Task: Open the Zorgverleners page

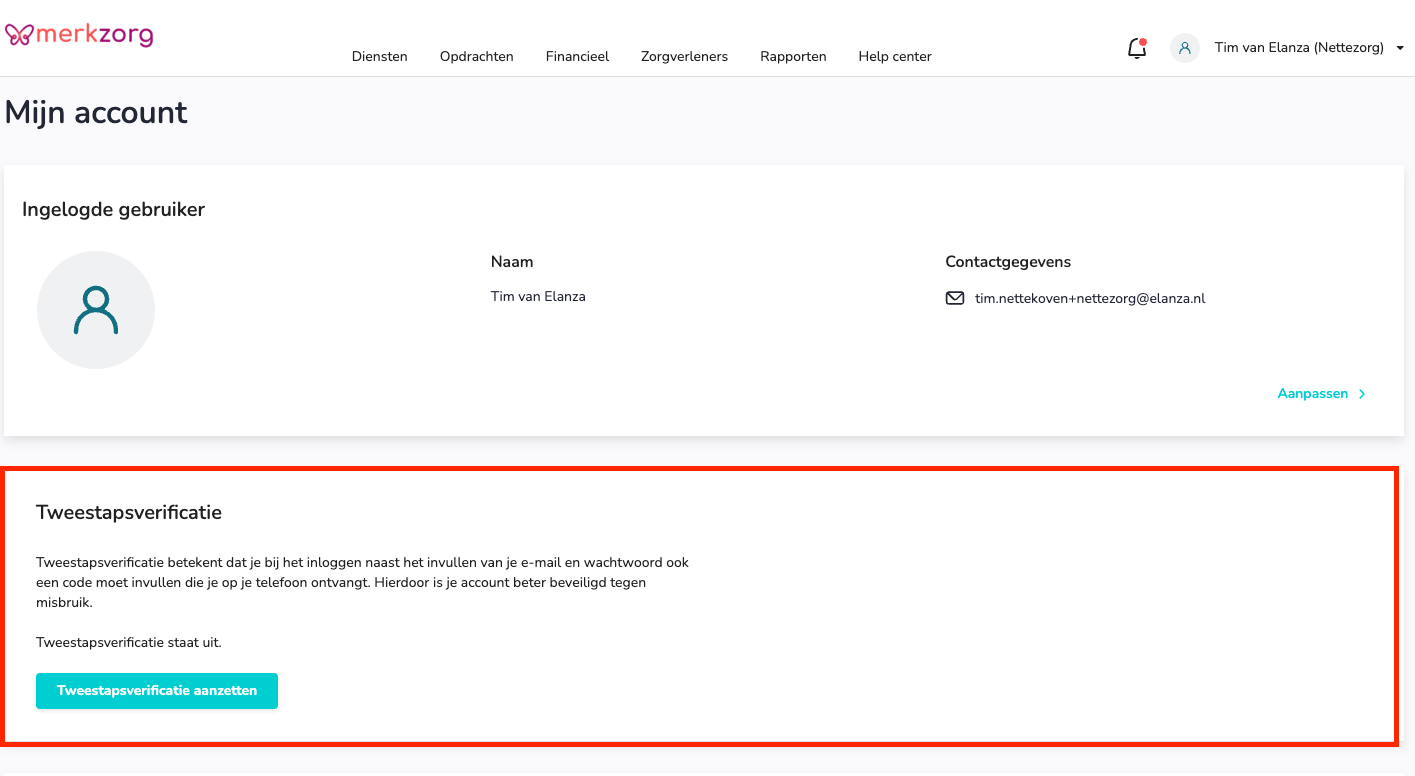Action: (684, 57)
